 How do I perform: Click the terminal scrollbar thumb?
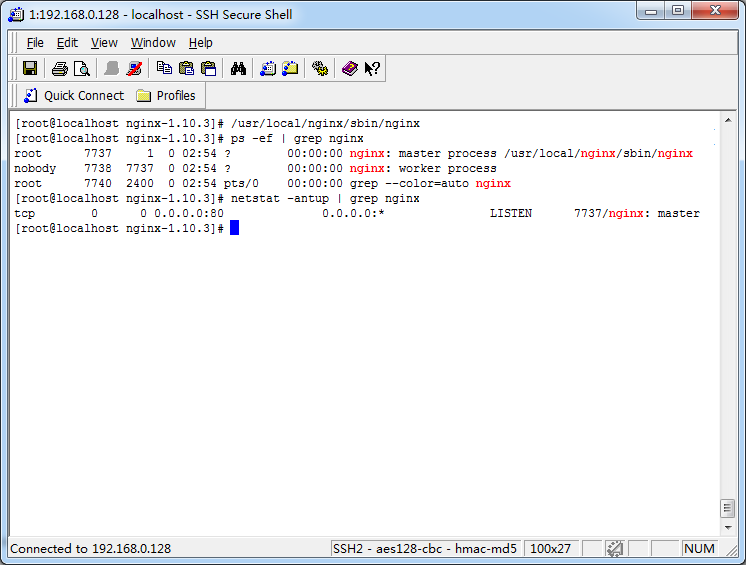727,508
